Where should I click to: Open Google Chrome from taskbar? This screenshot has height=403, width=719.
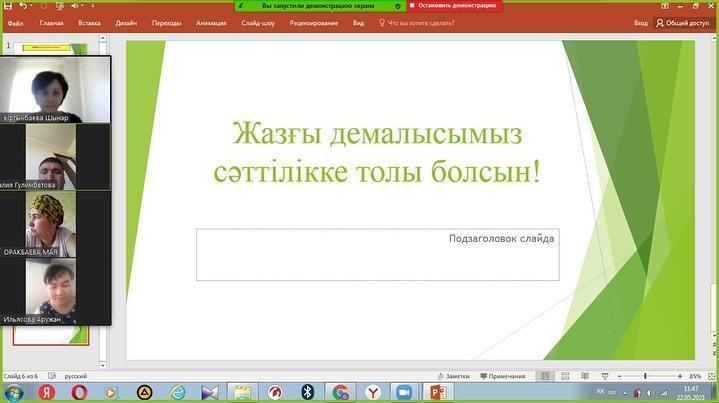point(340,392)
